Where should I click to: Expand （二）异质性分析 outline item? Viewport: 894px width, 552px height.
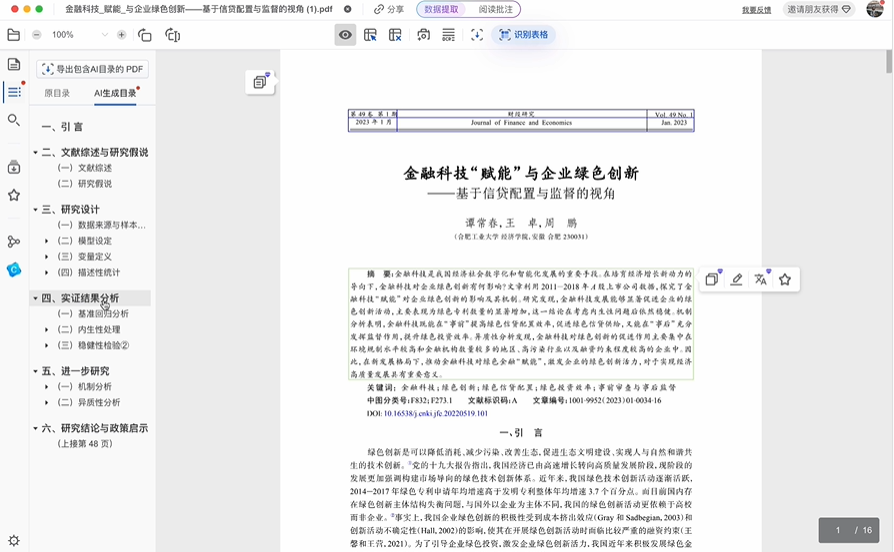tap(47, 403)
